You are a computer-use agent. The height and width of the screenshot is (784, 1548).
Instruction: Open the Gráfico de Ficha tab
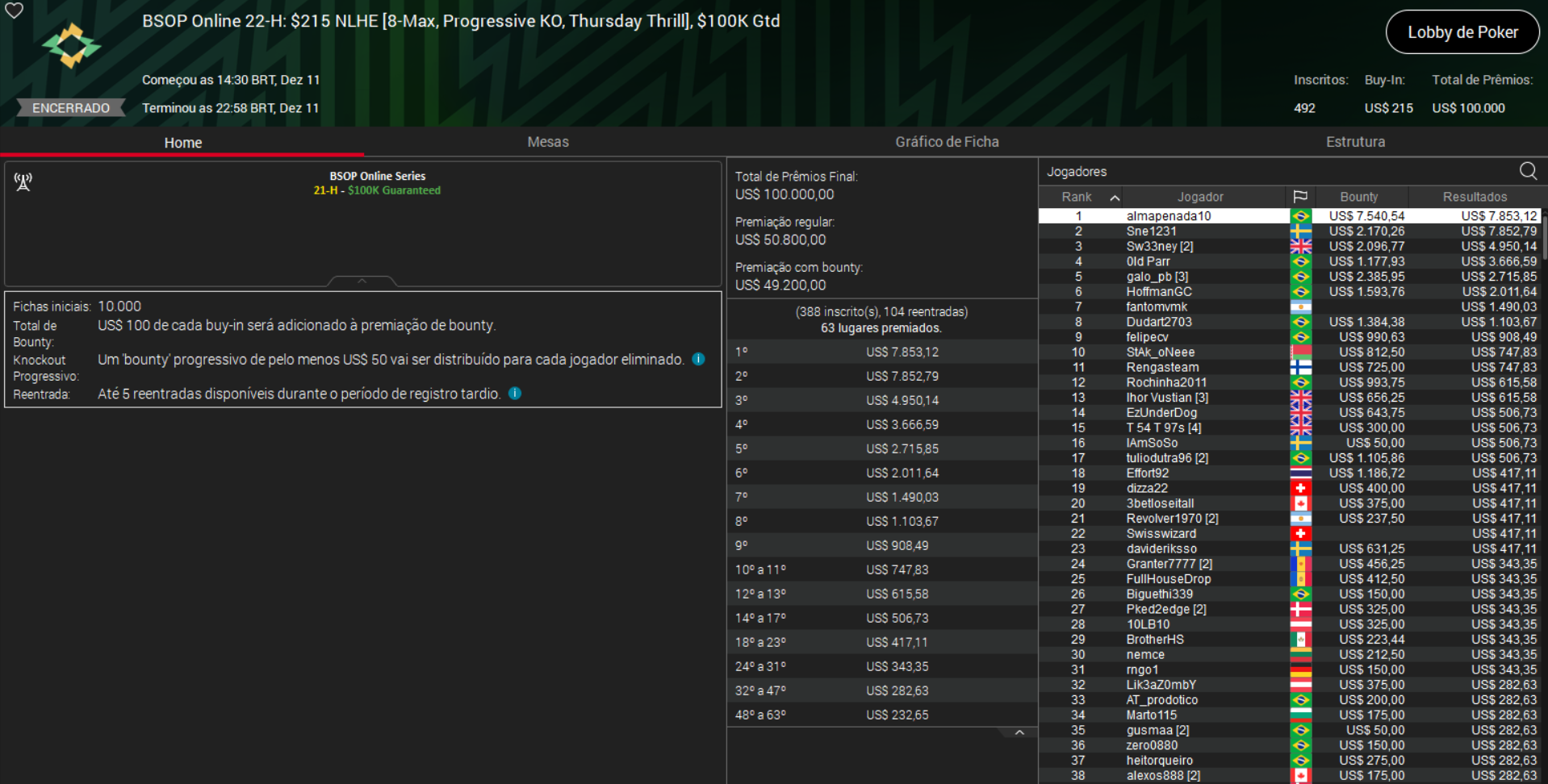pyautogui.click(x=947, y=142)
